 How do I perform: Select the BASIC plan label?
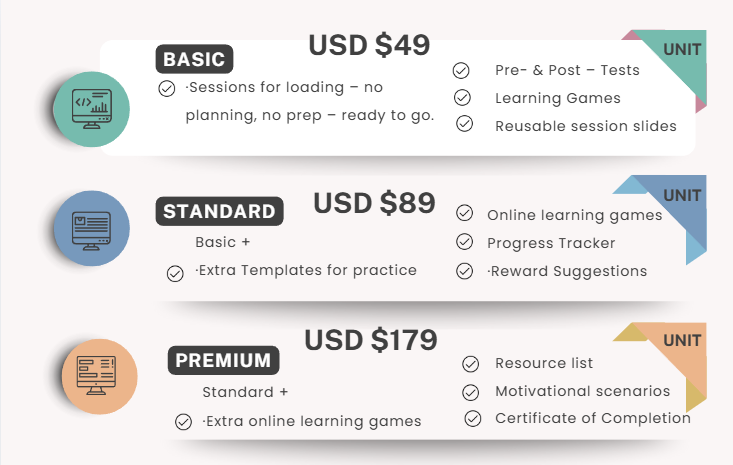[194, 59]
